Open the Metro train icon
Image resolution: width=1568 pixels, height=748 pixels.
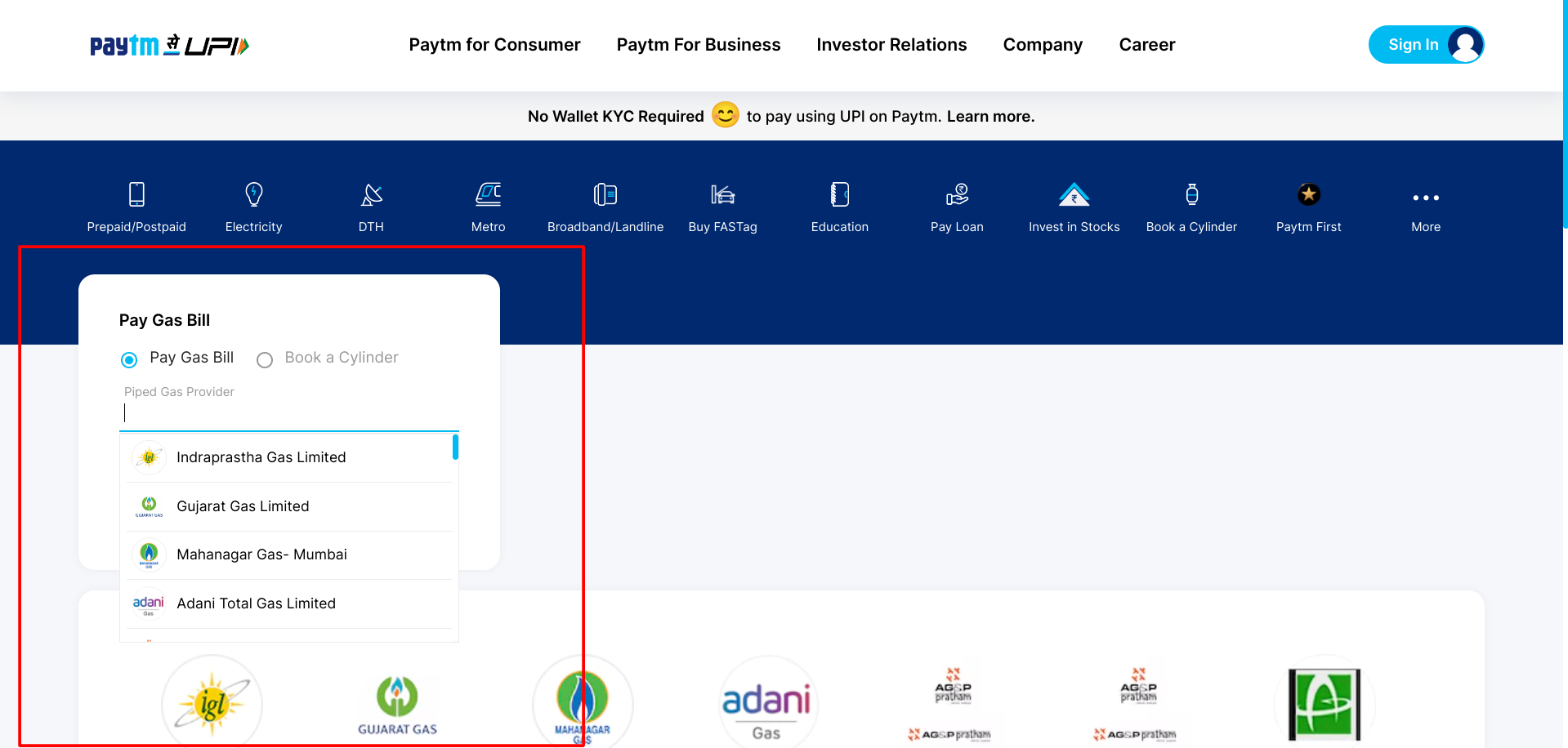tap(488, 194)
